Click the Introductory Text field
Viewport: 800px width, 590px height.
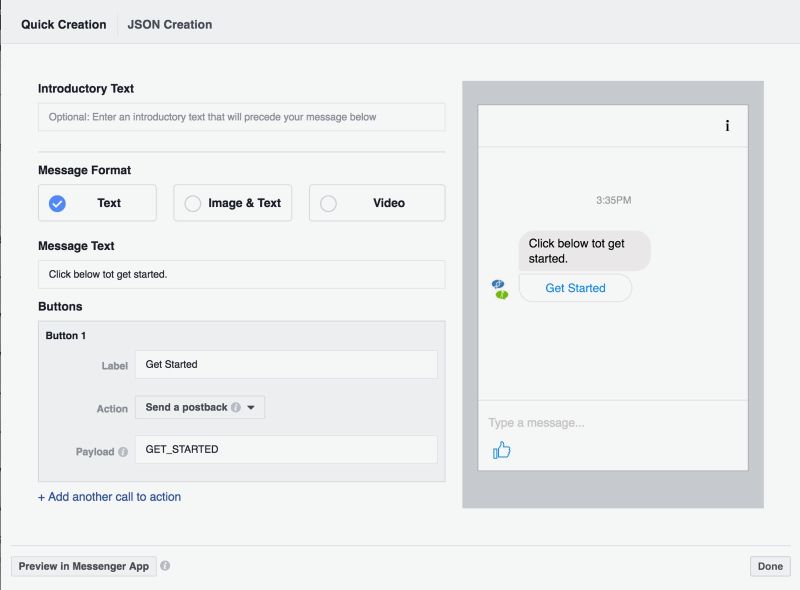tap(240, 117)
